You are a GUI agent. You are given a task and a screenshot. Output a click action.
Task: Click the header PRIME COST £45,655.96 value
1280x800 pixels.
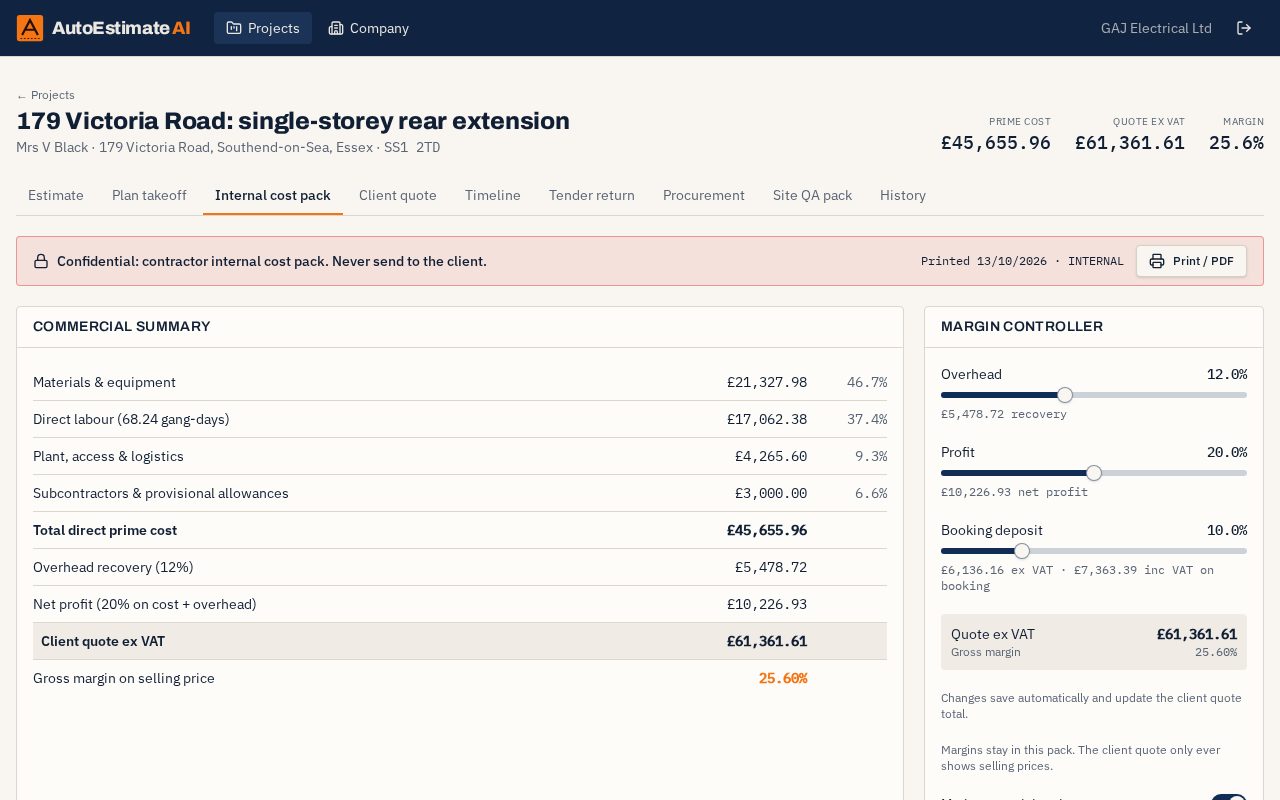[x=996, y=143]
